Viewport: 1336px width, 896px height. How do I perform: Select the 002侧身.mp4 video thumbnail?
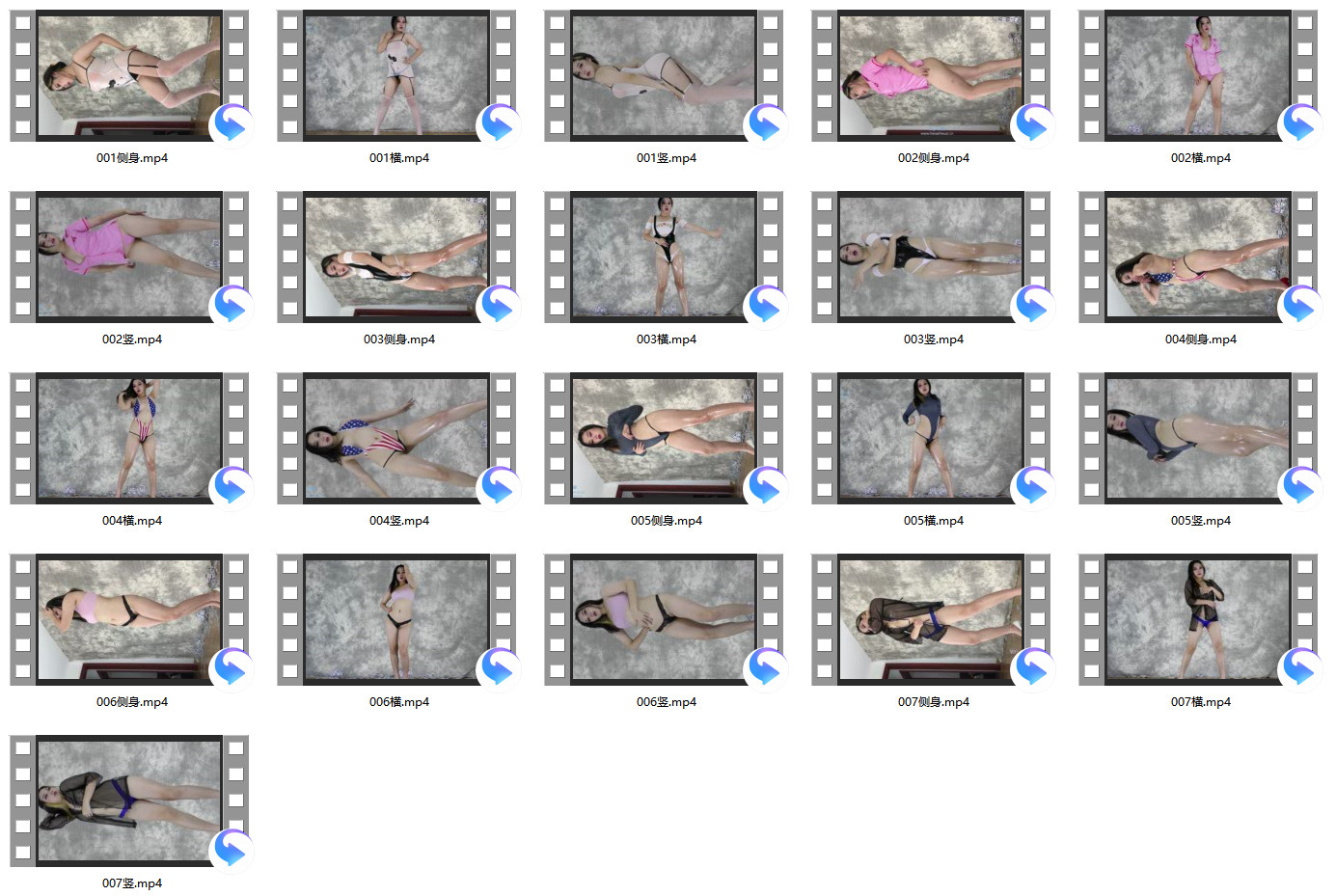[932, 76]
